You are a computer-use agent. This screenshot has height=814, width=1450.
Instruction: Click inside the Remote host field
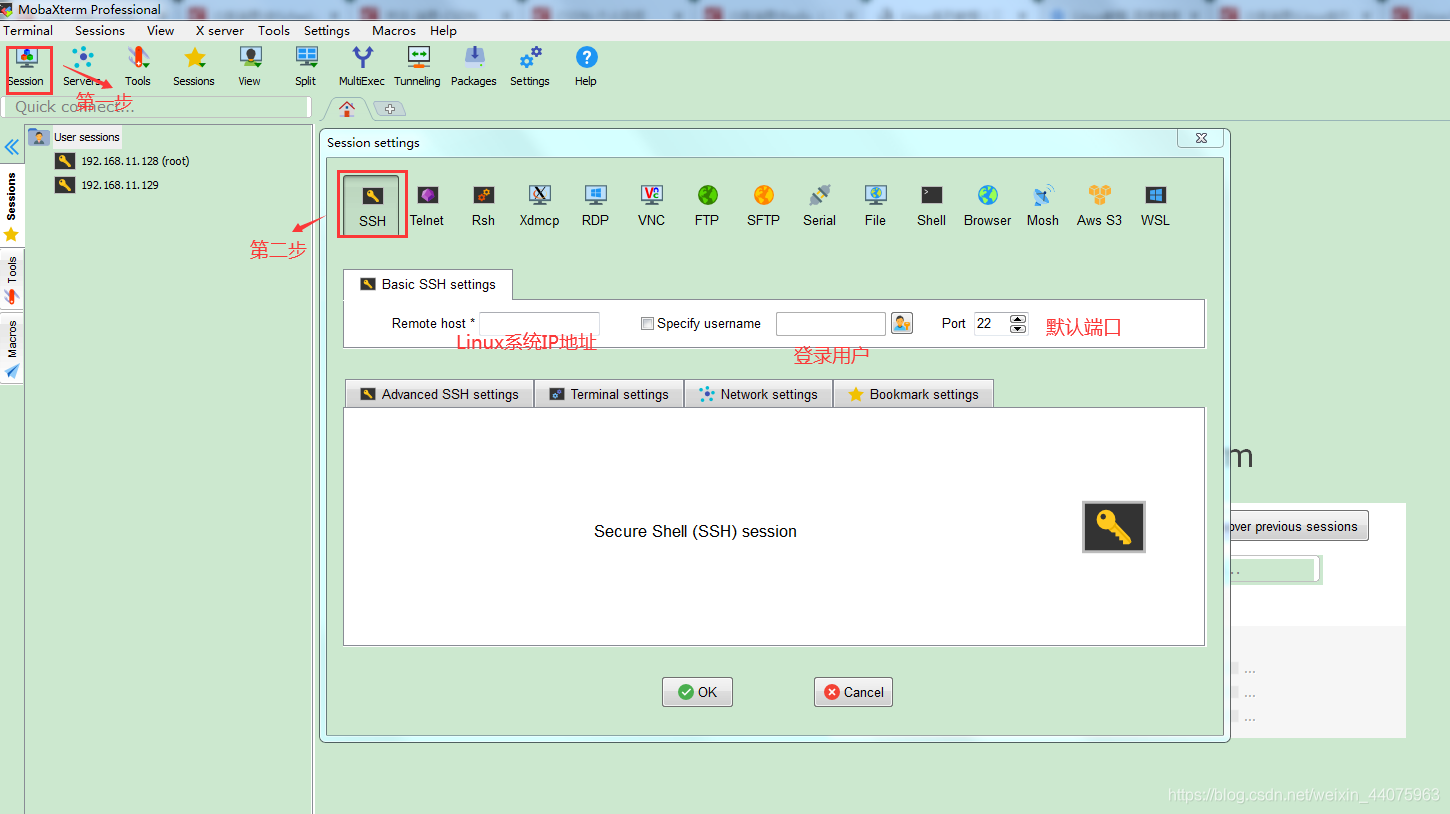(x=538, y=323)
